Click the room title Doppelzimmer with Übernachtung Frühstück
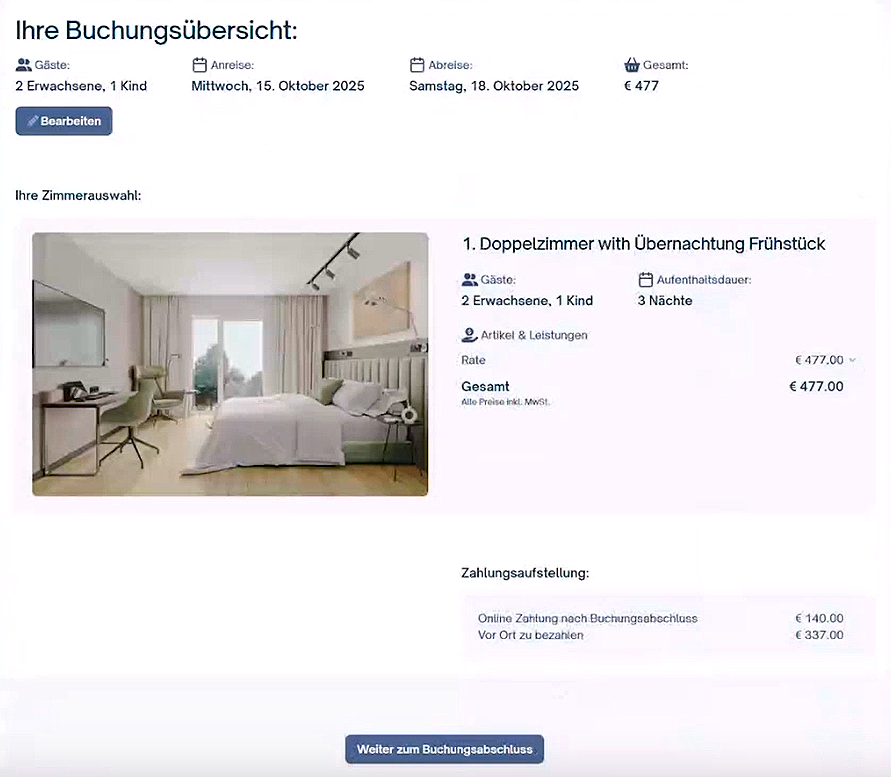The height and width of the screenshot is (777, 891). 644,244
